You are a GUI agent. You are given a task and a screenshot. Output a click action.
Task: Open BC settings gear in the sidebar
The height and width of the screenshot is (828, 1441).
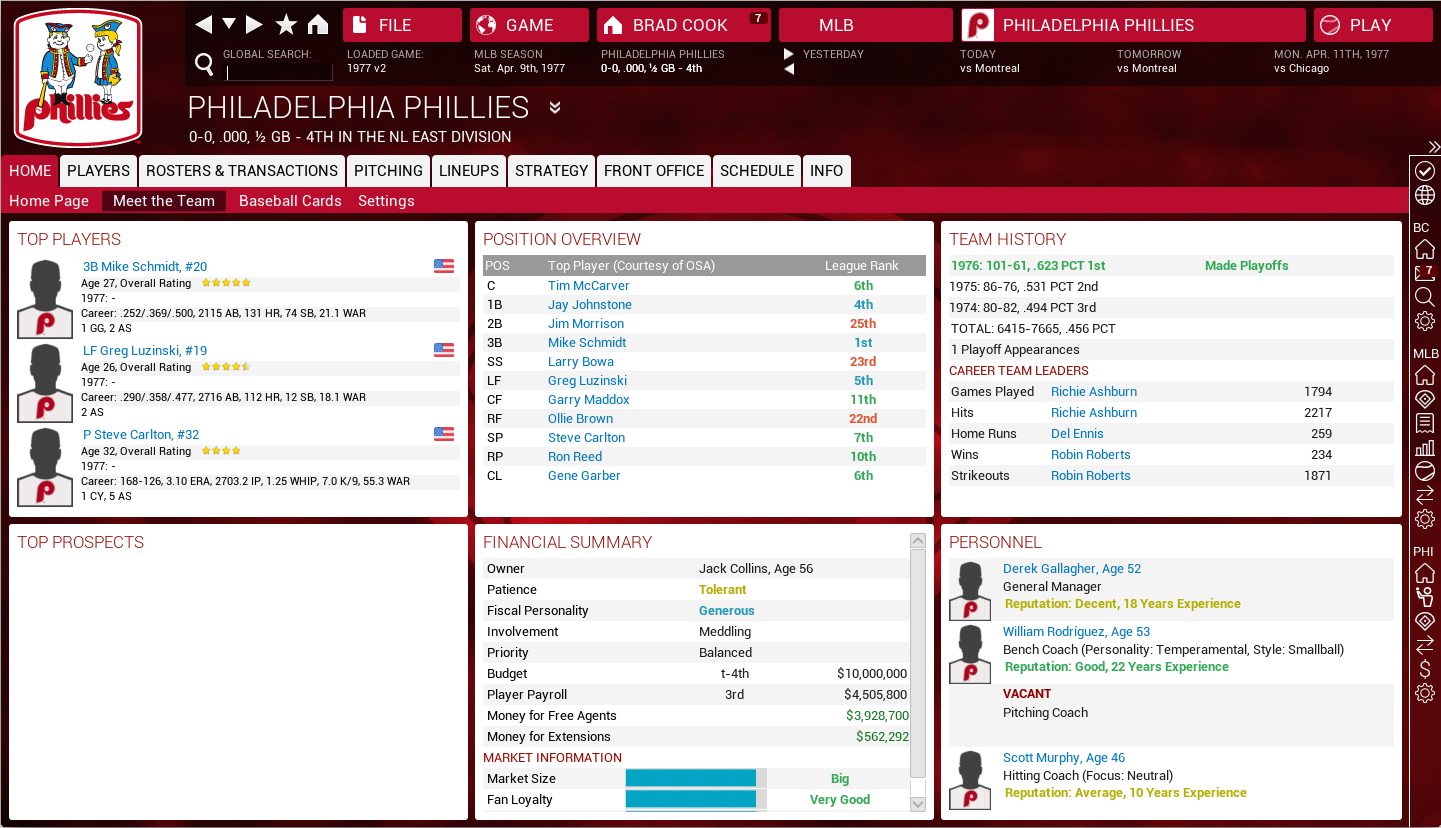coord(1425,321)
